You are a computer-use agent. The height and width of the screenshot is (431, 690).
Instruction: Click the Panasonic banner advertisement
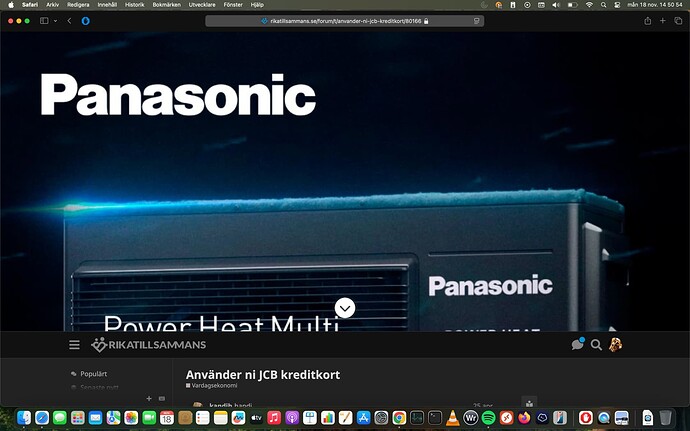pos(344,180)
